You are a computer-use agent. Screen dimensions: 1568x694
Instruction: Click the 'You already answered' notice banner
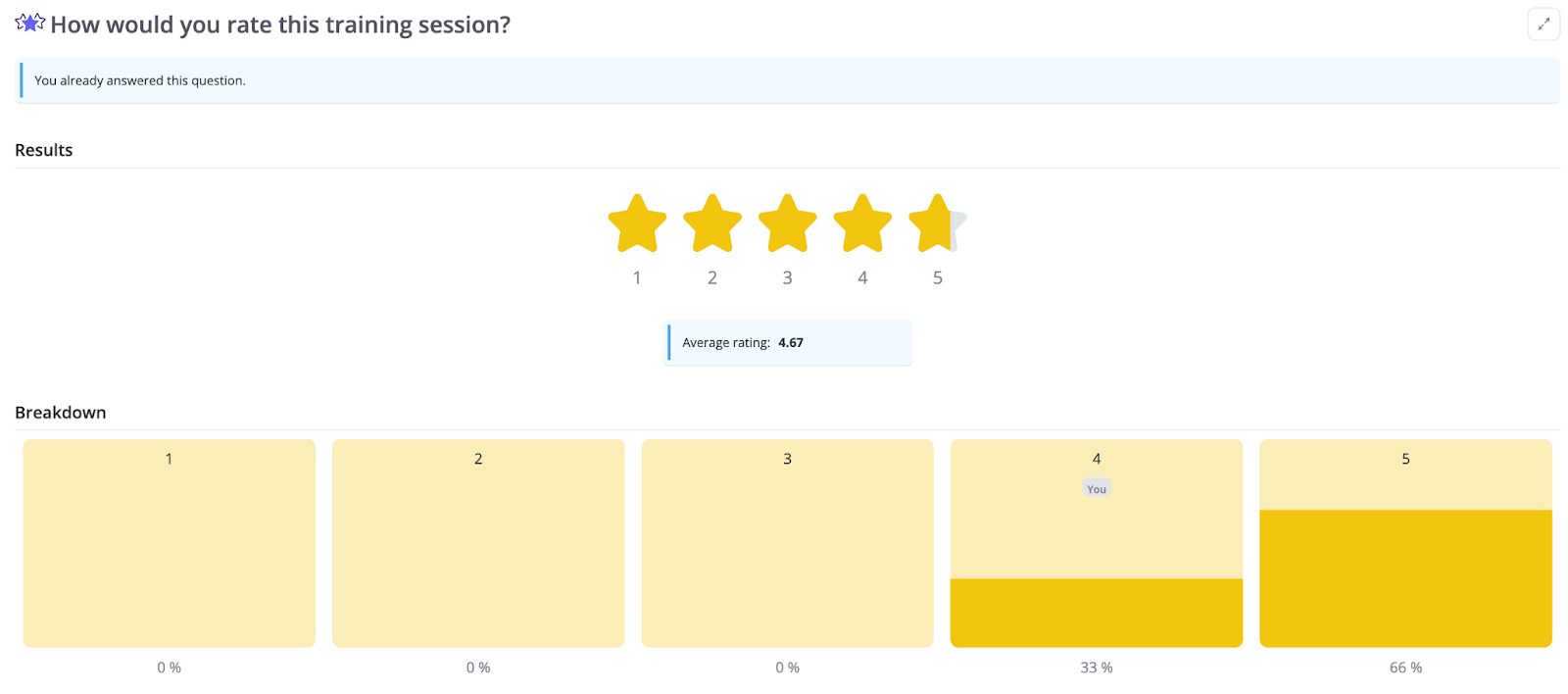point(788,80)
